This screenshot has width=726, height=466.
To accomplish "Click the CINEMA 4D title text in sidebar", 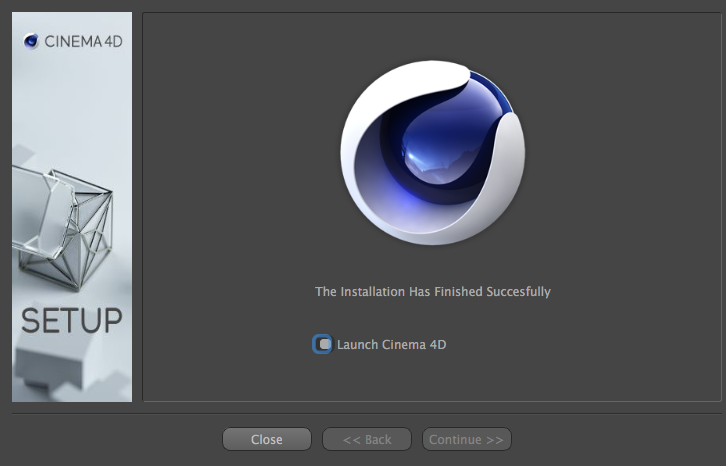I will (x=83, y=42).
